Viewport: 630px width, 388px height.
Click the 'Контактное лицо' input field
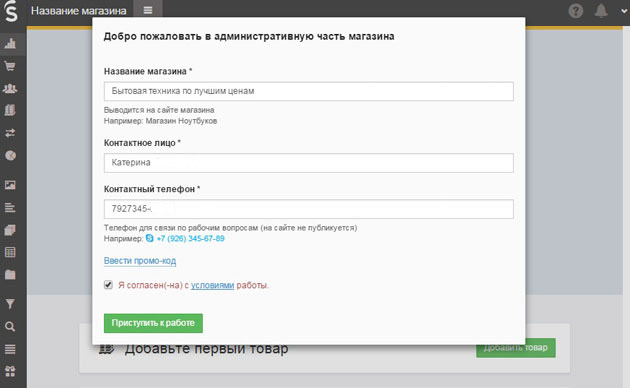point(309,163)
